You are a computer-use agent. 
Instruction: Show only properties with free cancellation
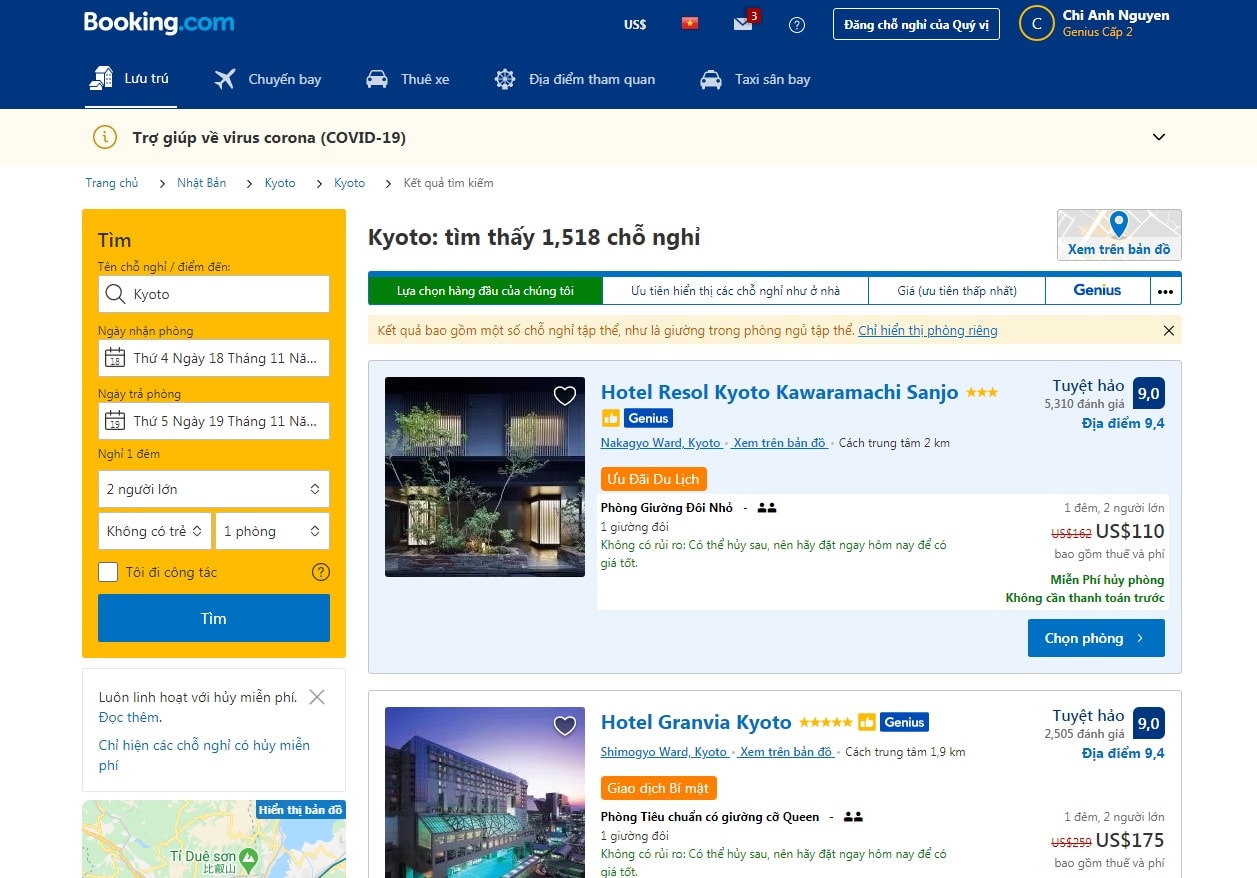tap(204, 755)
